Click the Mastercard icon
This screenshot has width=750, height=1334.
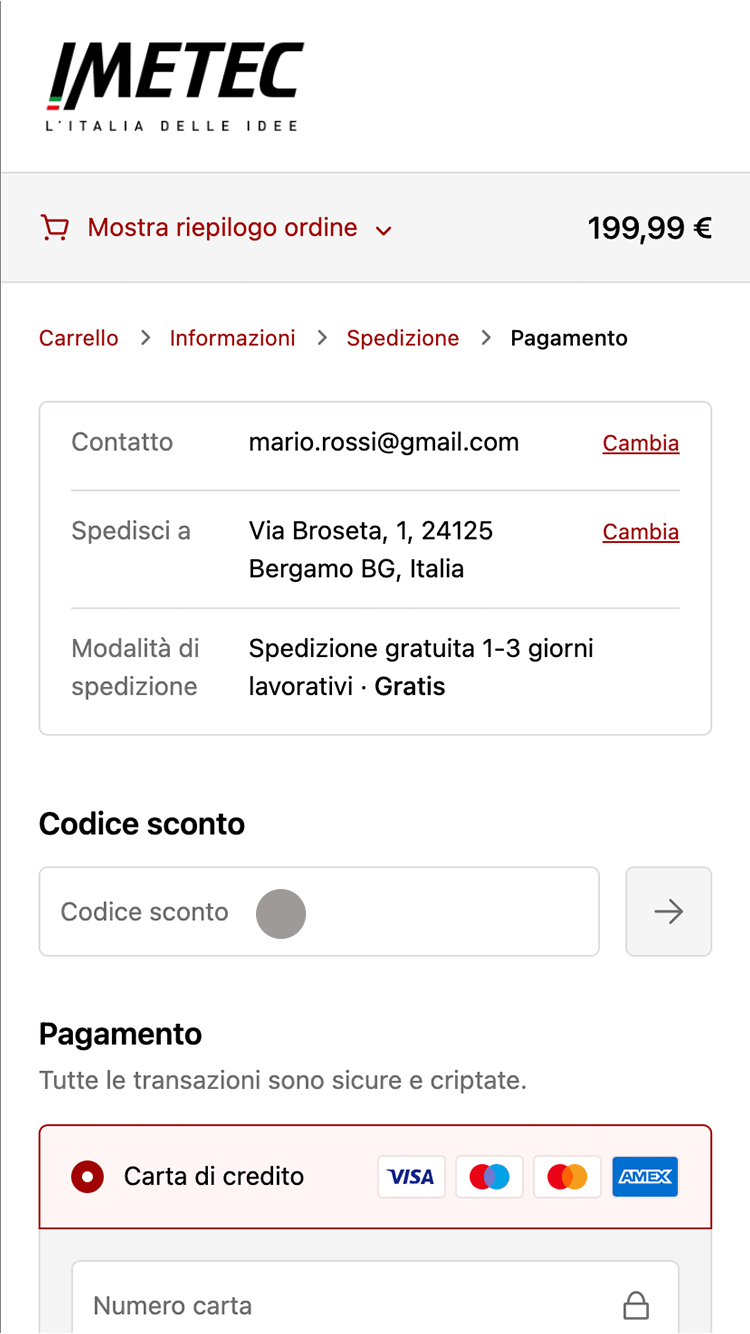pyautogui.click(x=567, y=1177)
